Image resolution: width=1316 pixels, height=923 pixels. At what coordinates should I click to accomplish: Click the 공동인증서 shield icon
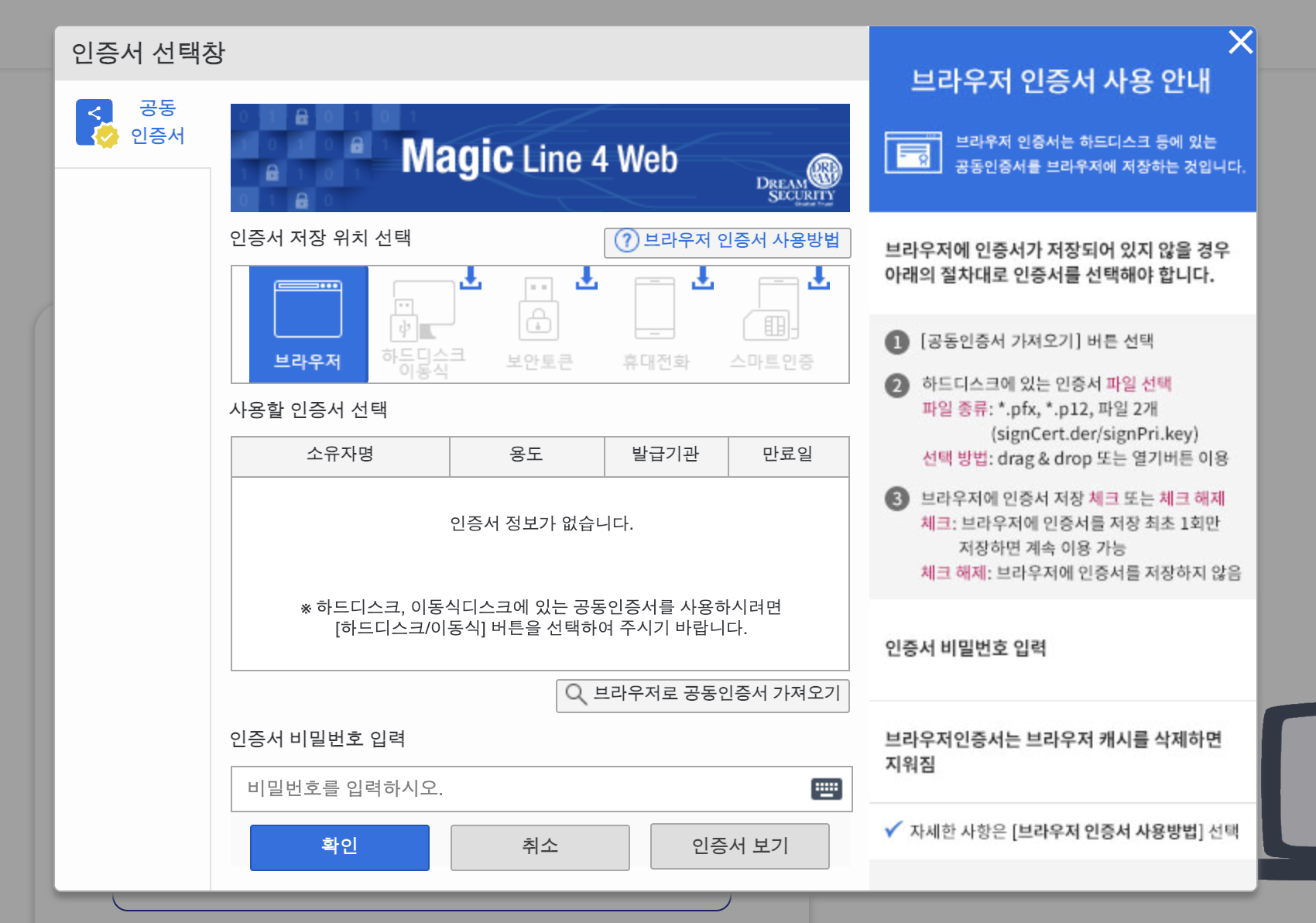click(97, 123)
